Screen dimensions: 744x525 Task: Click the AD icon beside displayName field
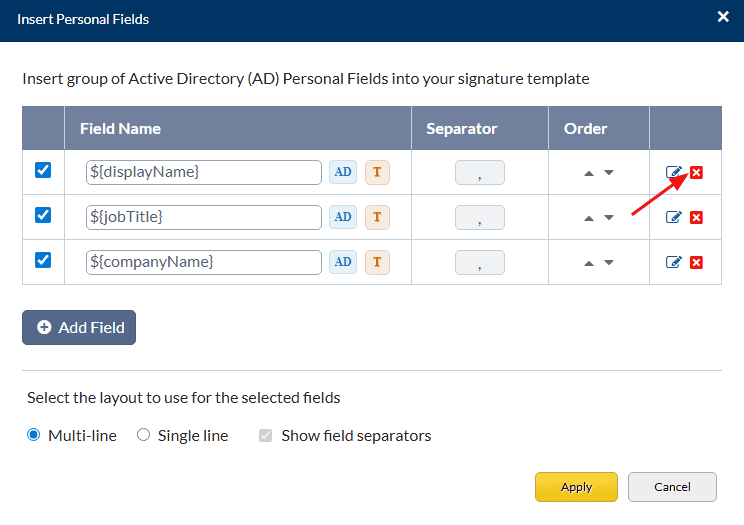click(x=343, y=172)
